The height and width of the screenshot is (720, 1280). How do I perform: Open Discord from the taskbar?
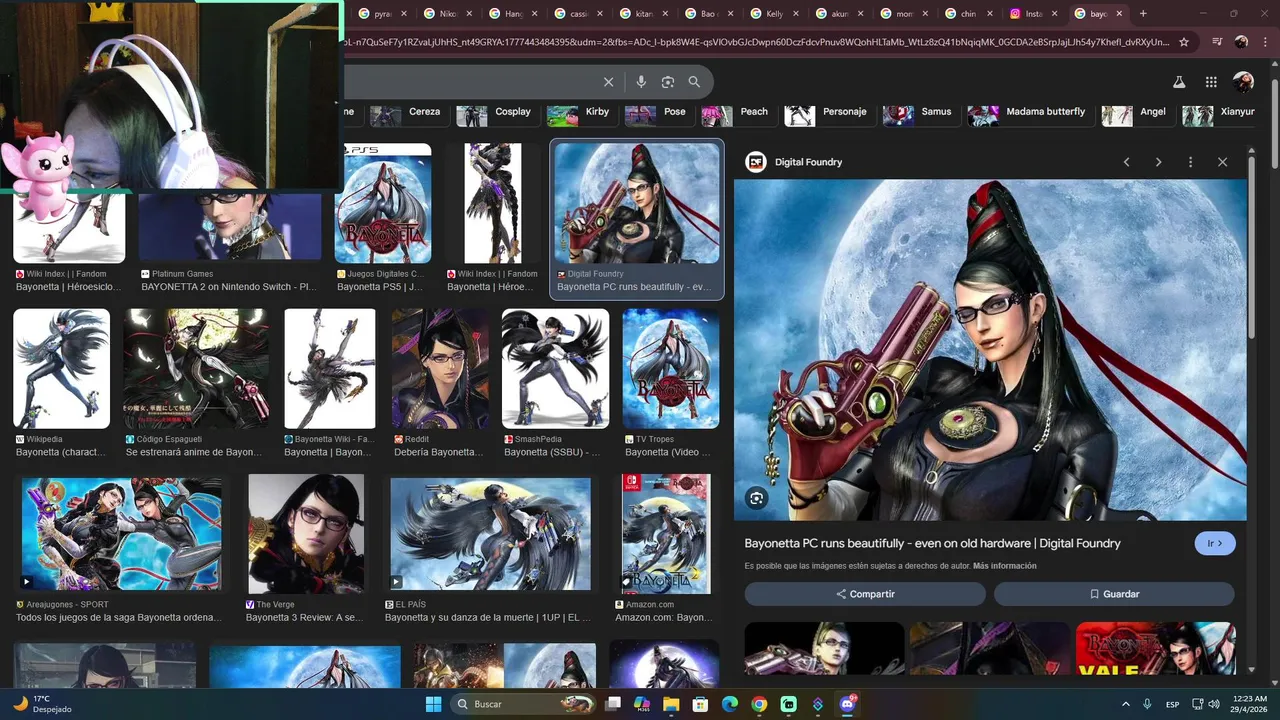[848, 704]
